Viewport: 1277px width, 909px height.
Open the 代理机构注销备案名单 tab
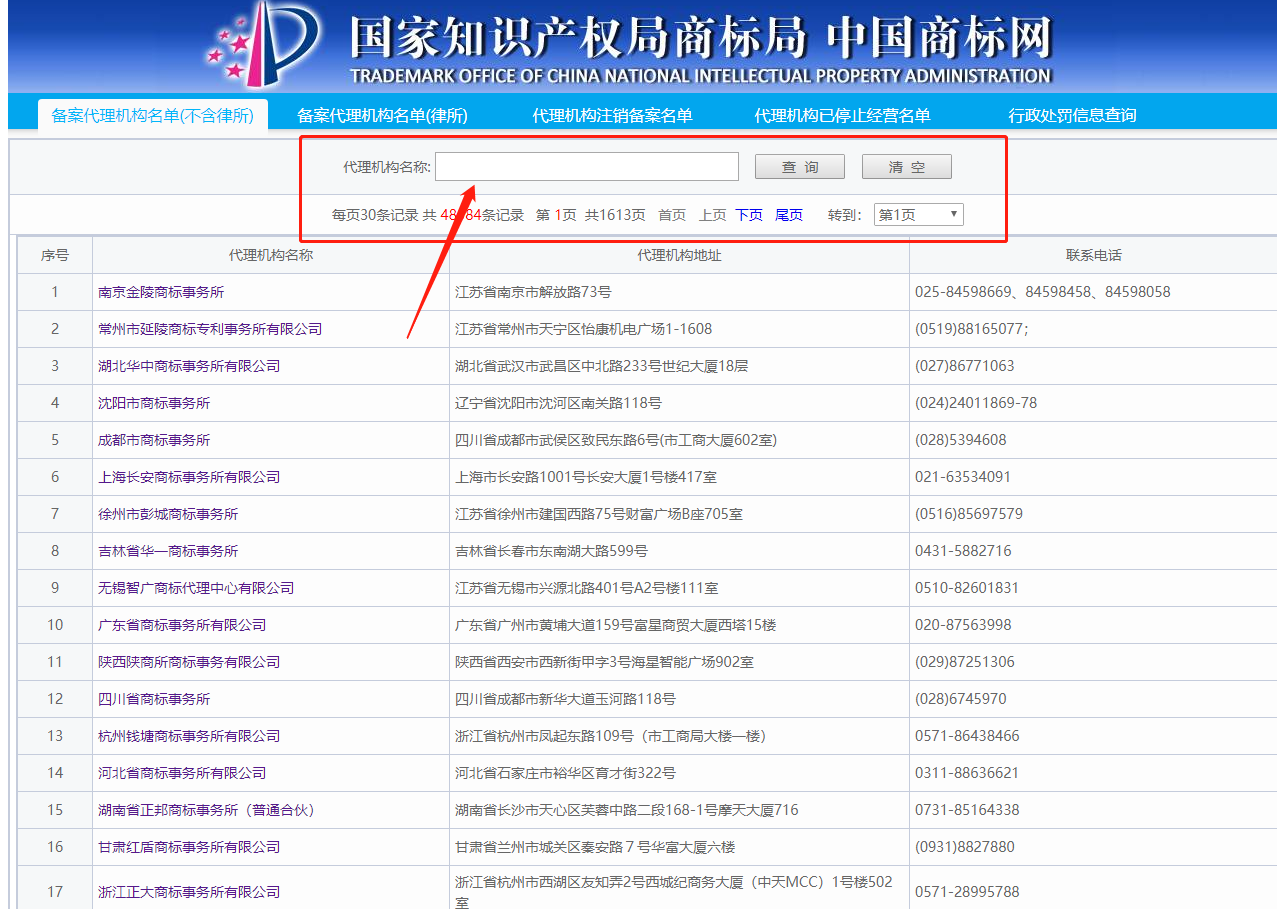click(x=613, y=115)
